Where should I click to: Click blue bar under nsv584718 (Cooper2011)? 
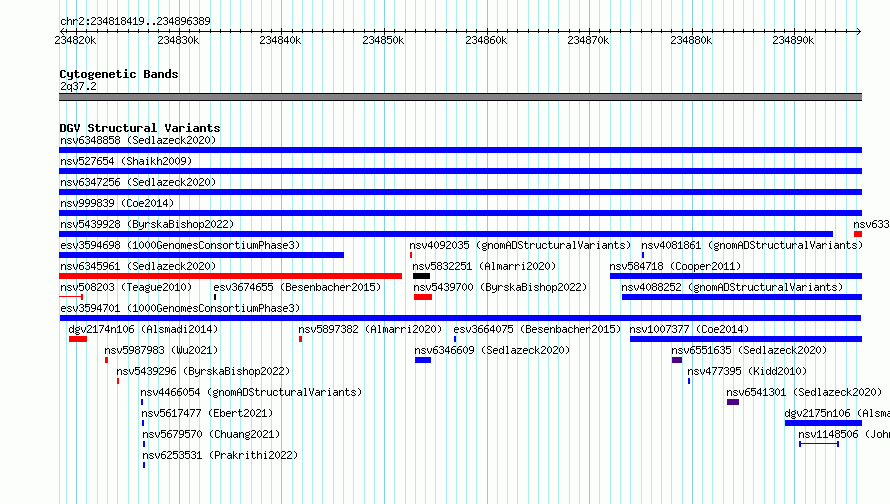coord(736,276)
